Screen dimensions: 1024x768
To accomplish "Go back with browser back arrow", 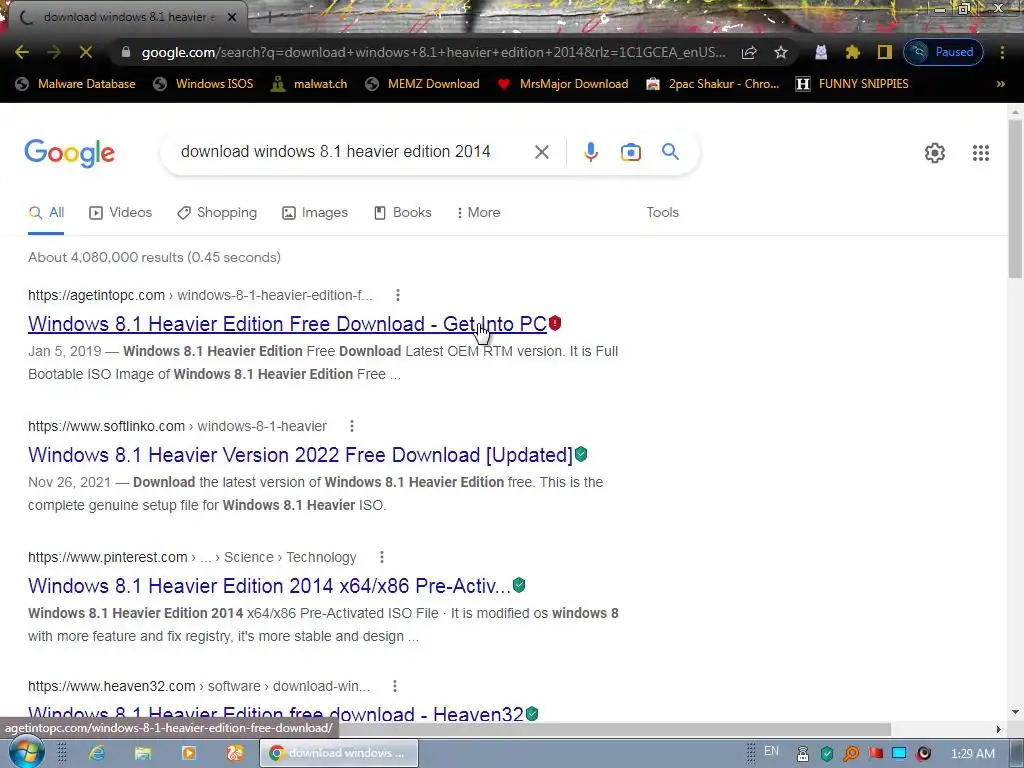I will 22,52.
